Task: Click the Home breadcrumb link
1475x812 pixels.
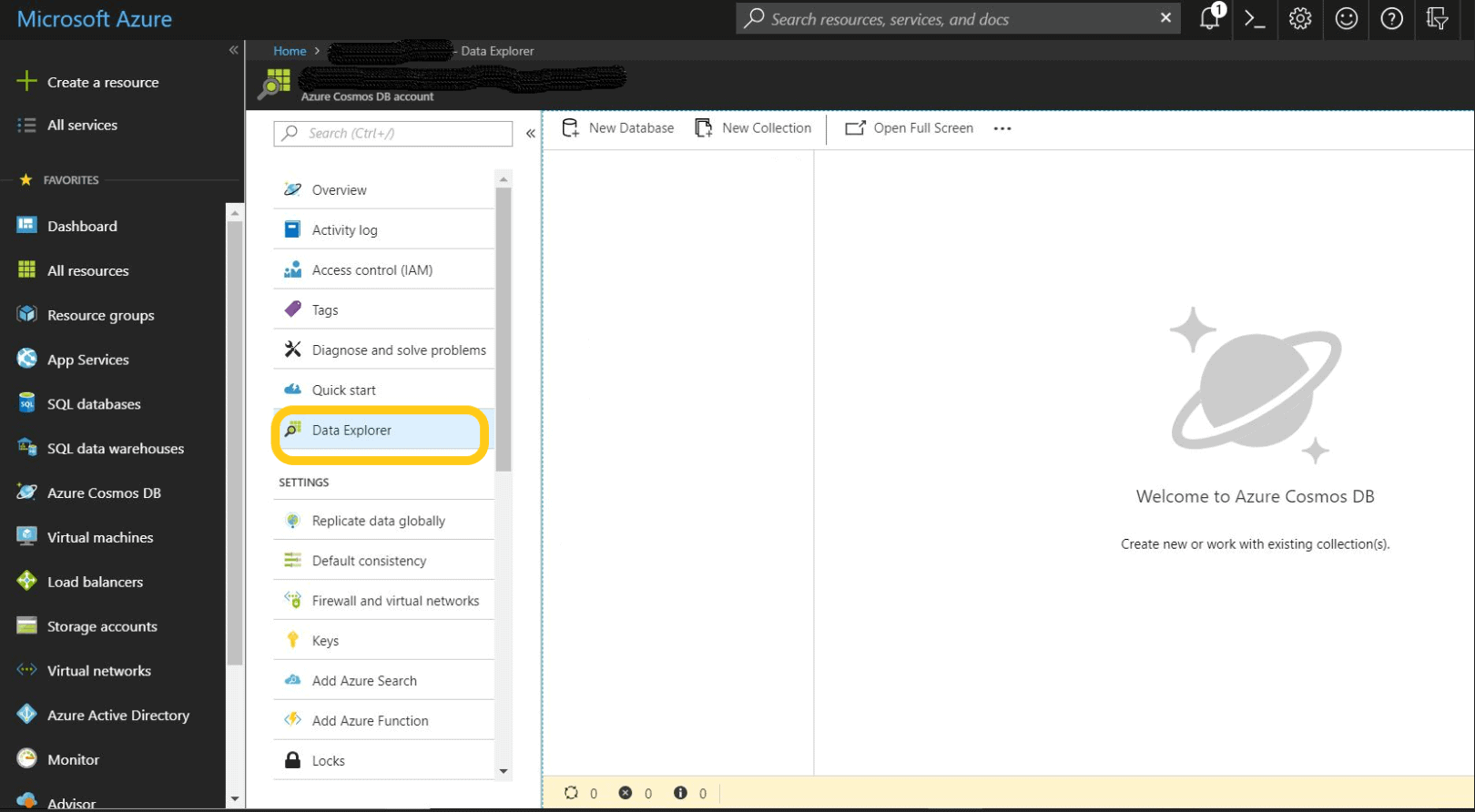Action: click(290, 51)
